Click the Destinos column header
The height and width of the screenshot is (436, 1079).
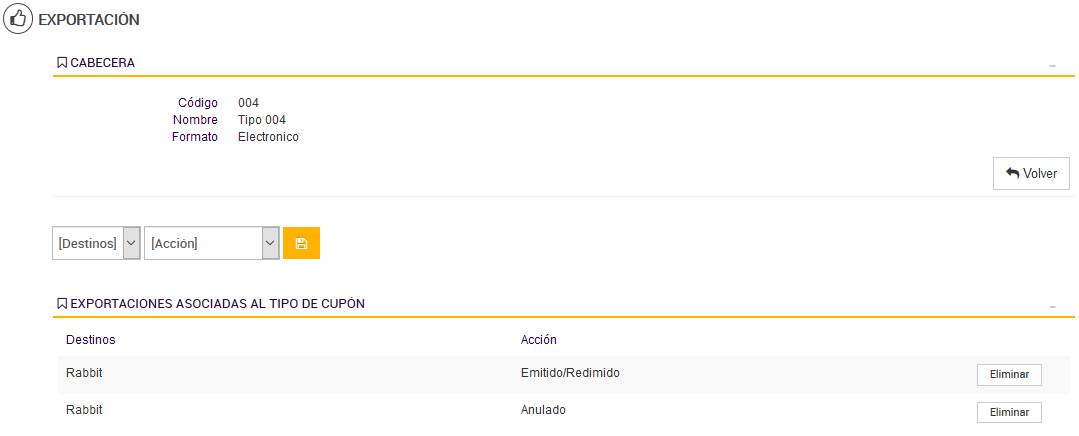pyautogui.click(x=91, y=340)
